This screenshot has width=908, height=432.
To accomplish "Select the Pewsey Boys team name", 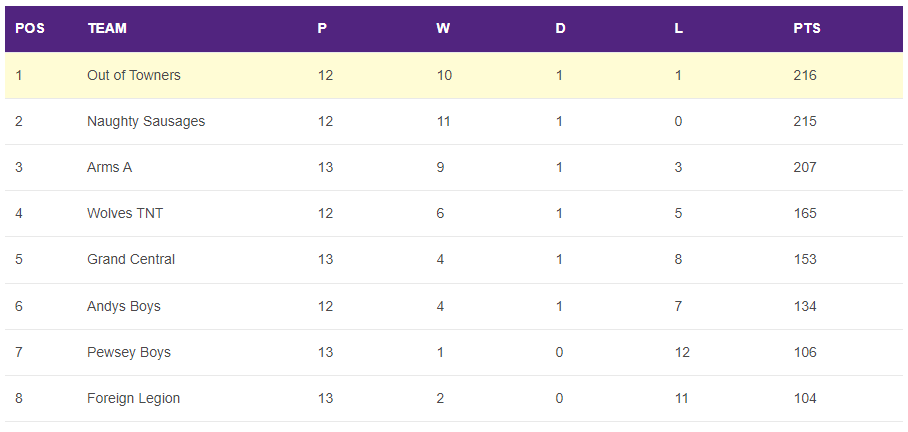I will tap(129, 352).
